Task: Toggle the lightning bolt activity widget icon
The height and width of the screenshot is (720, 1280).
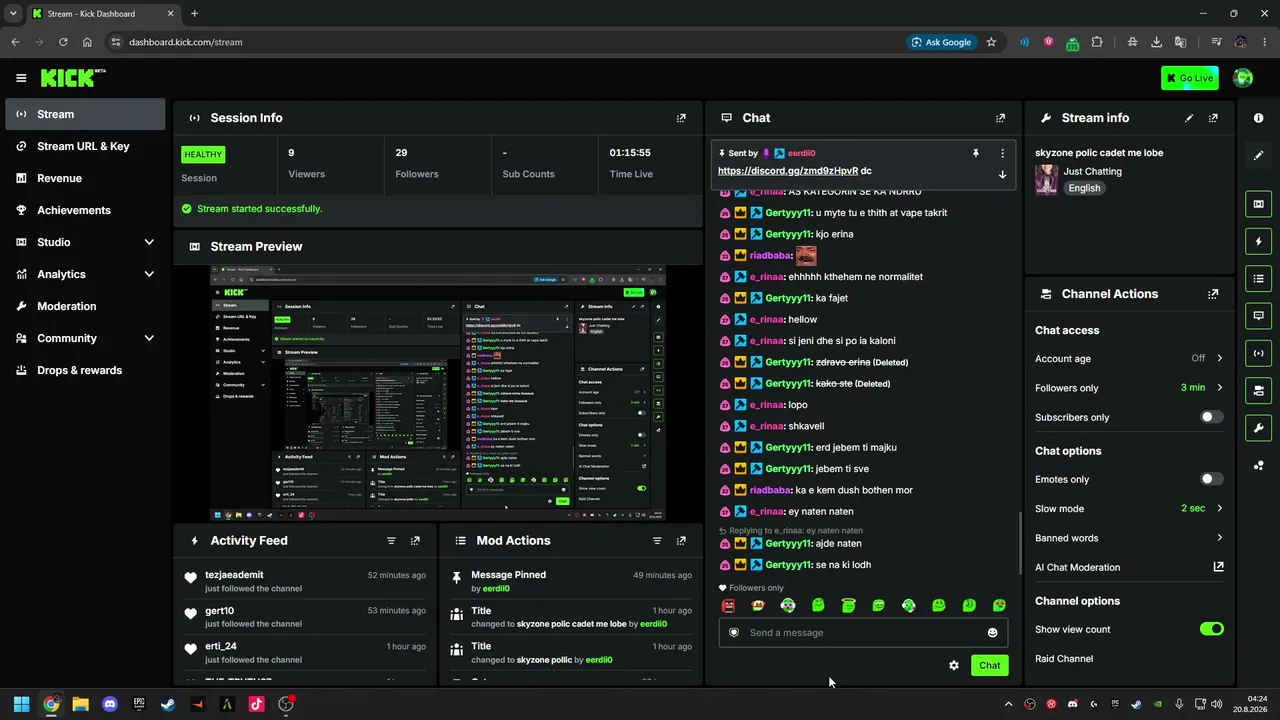Action: point(1258,241)
